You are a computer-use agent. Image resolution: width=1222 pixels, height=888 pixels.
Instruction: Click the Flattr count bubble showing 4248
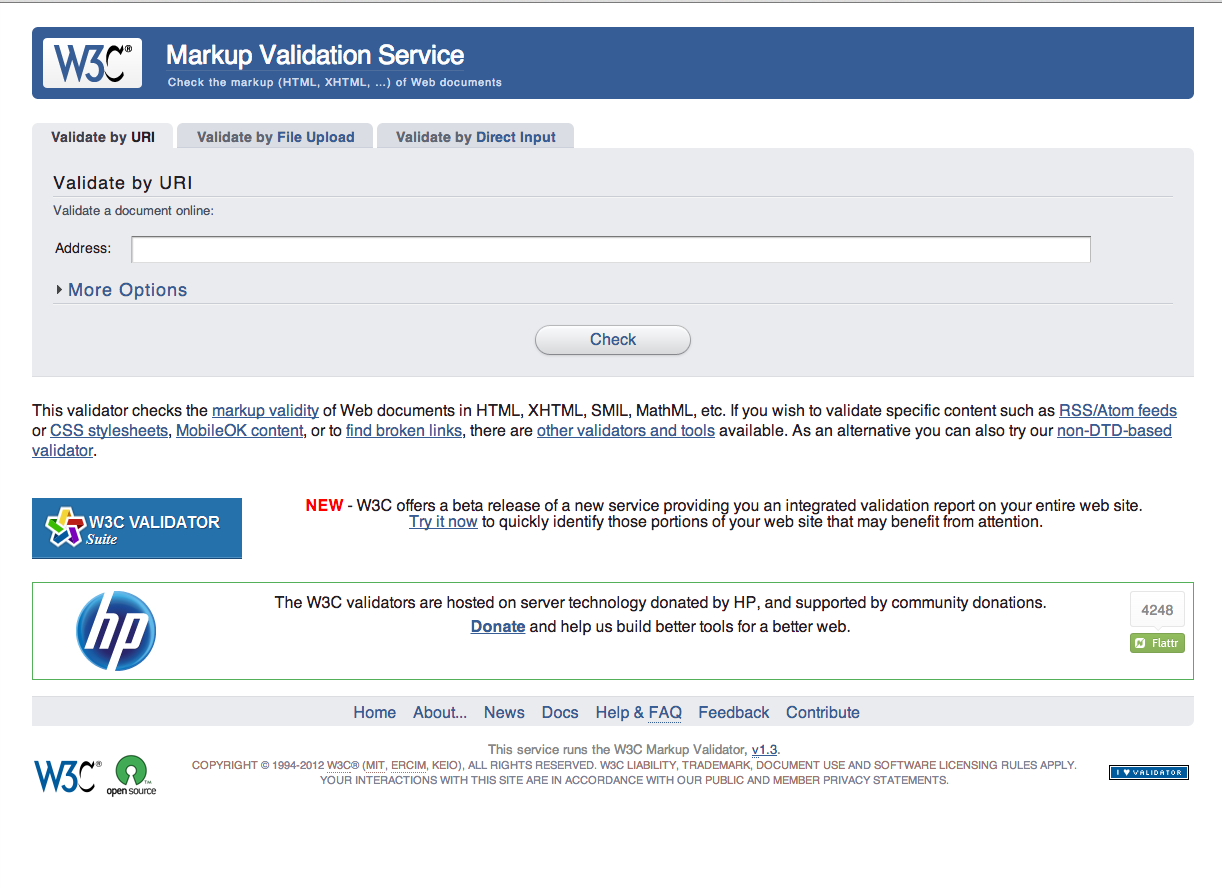(x=1157, y=608)
